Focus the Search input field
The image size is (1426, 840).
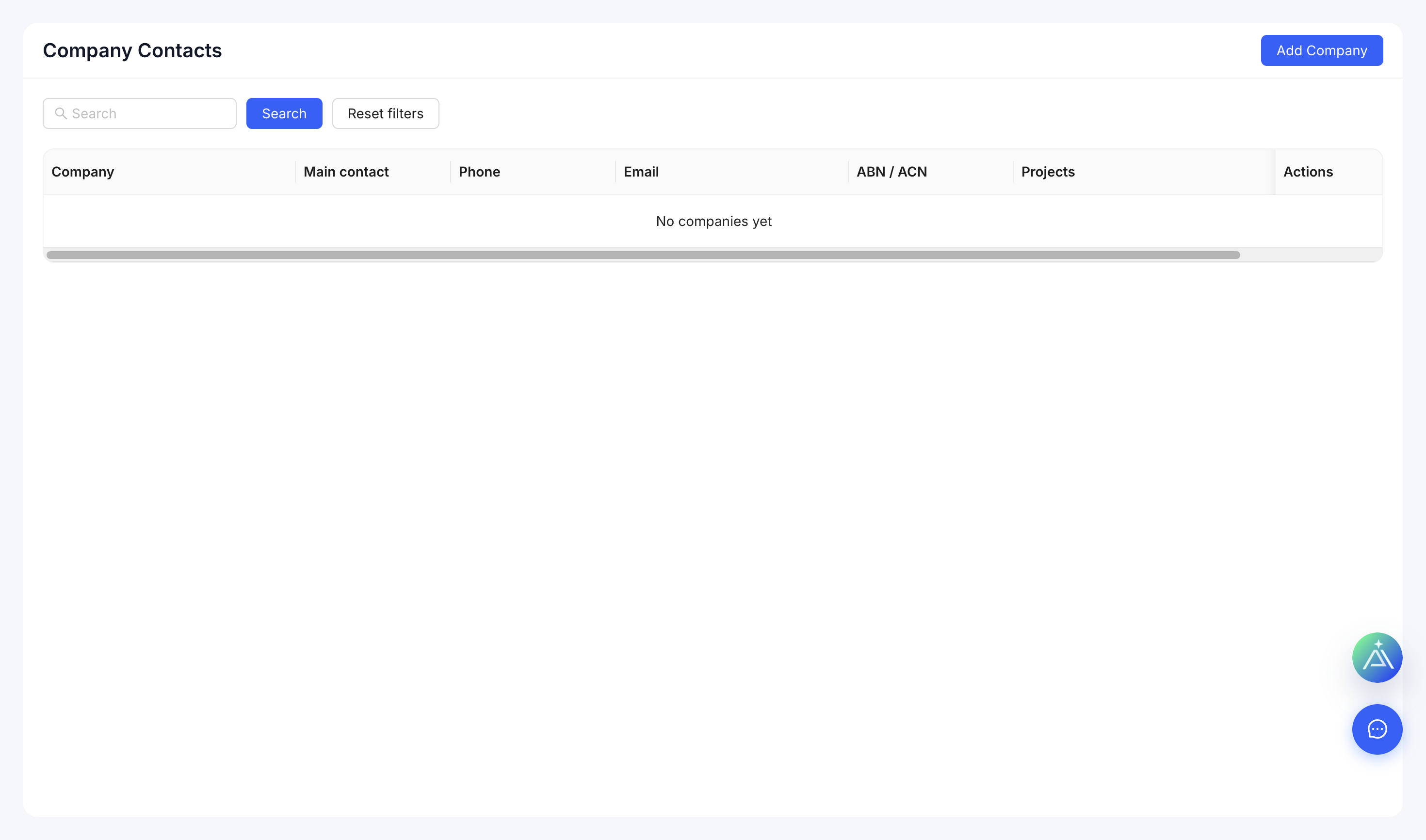click(x=139, y=113)
